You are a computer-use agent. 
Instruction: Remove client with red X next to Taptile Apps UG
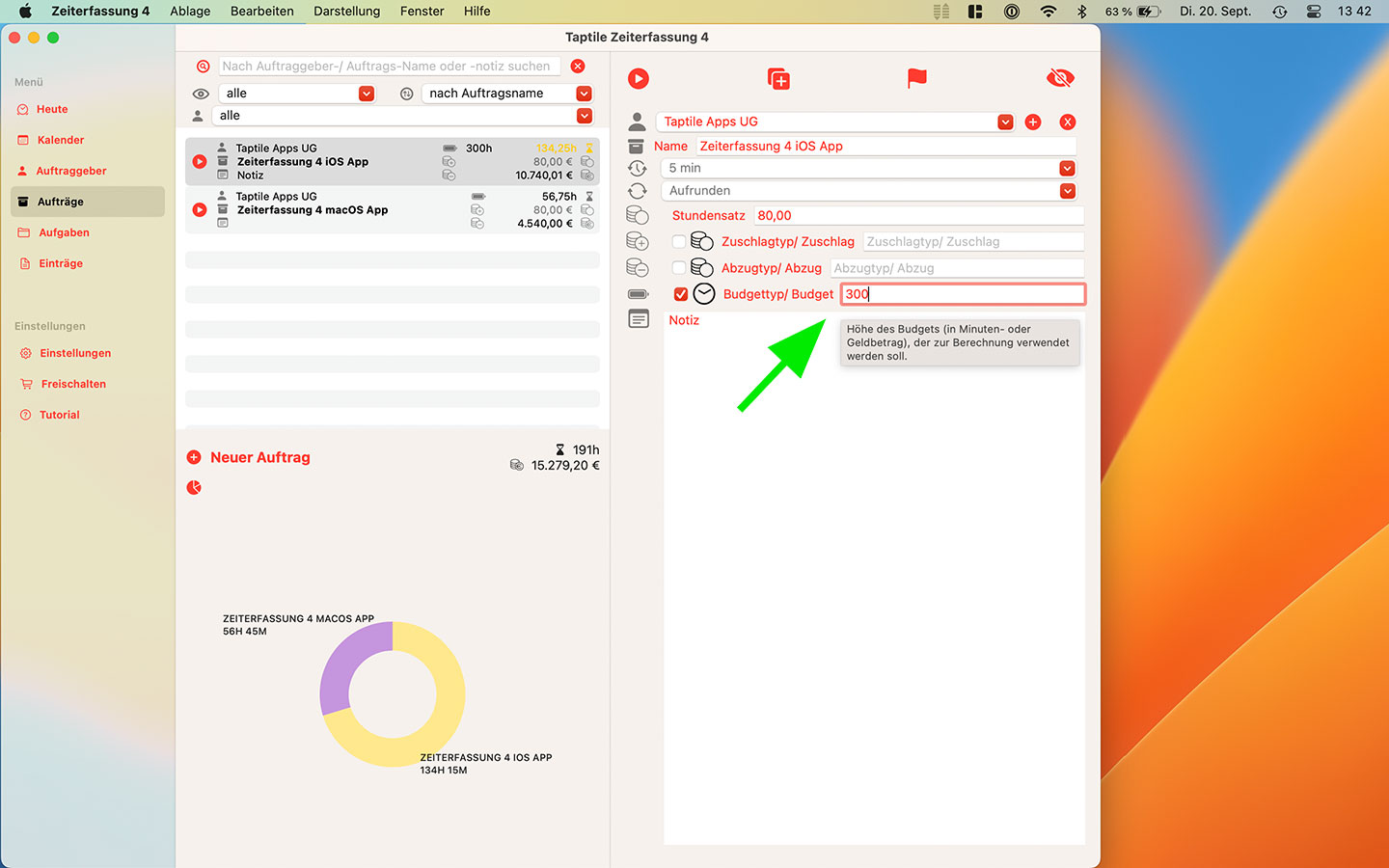click(1067, 122)
